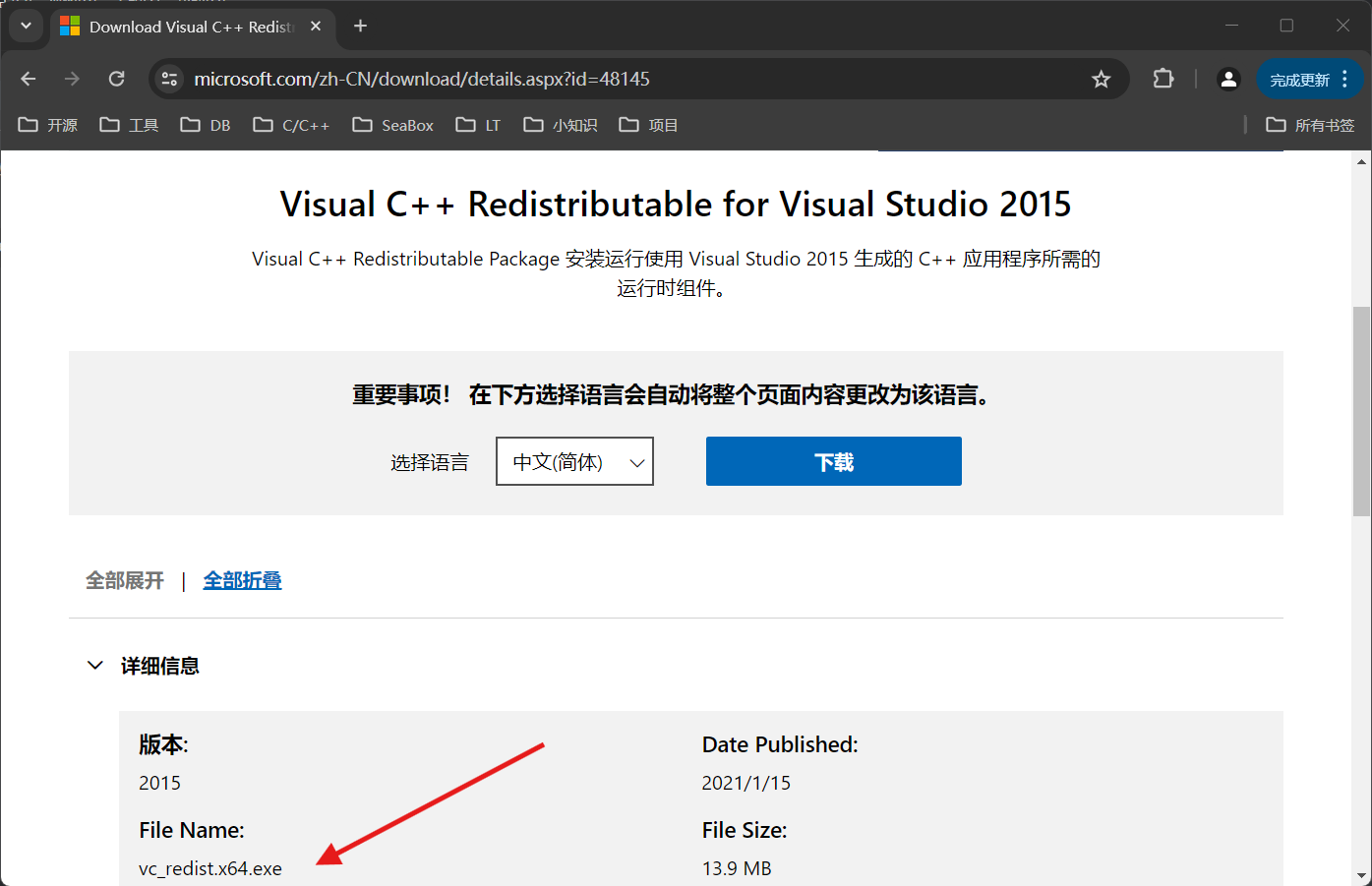
Task: Open the 开源 bookmark folder
Action: point(48,125)
